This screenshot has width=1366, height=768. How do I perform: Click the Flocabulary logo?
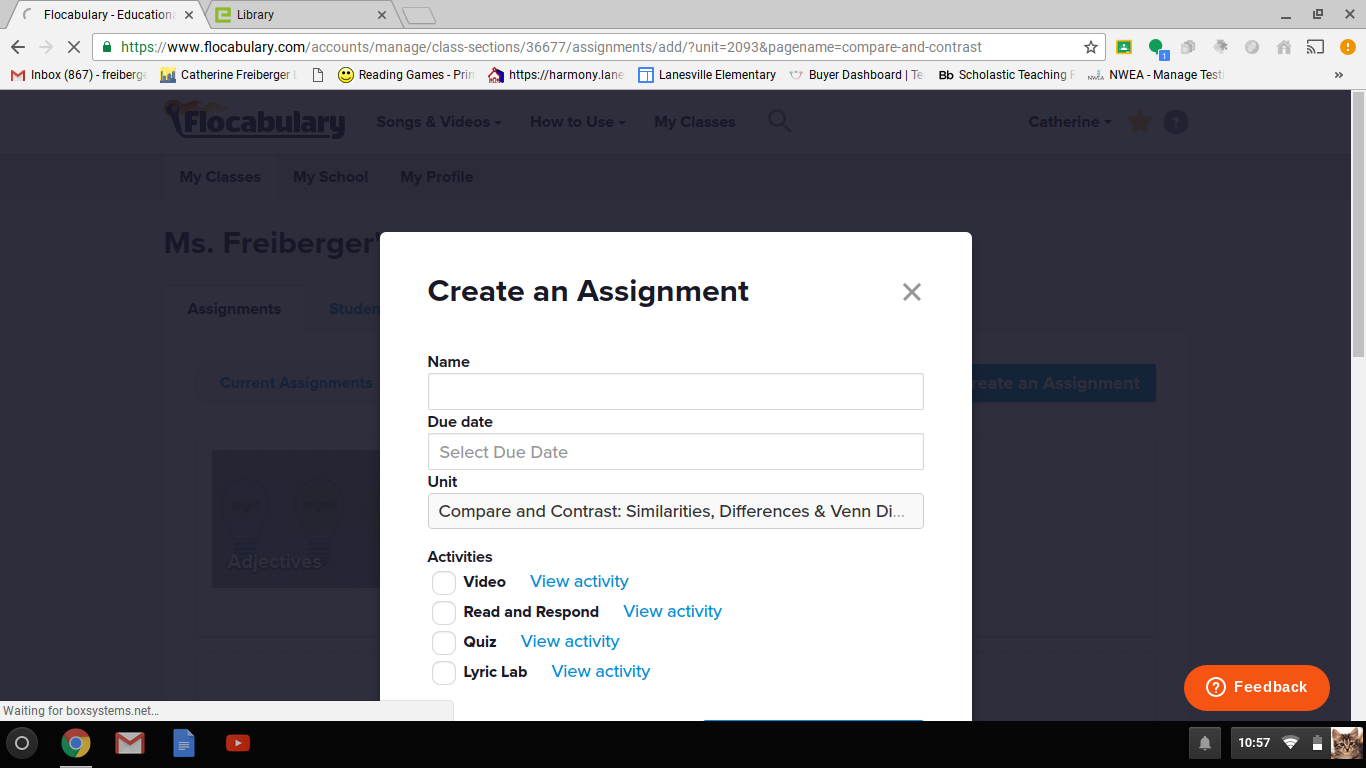[256, 120]
